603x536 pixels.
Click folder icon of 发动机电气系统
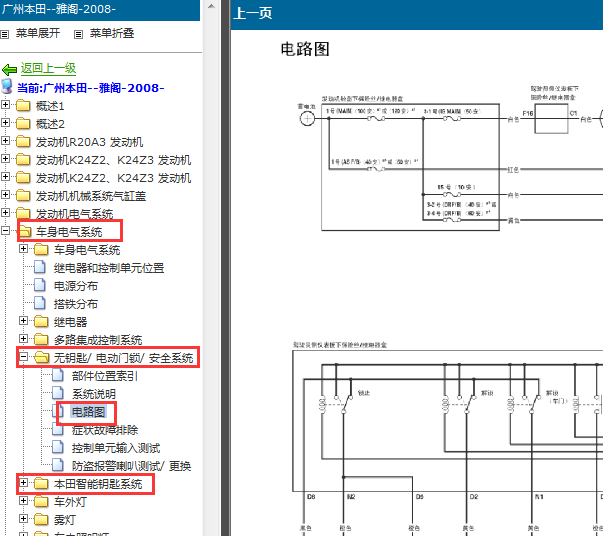point(23,213)
